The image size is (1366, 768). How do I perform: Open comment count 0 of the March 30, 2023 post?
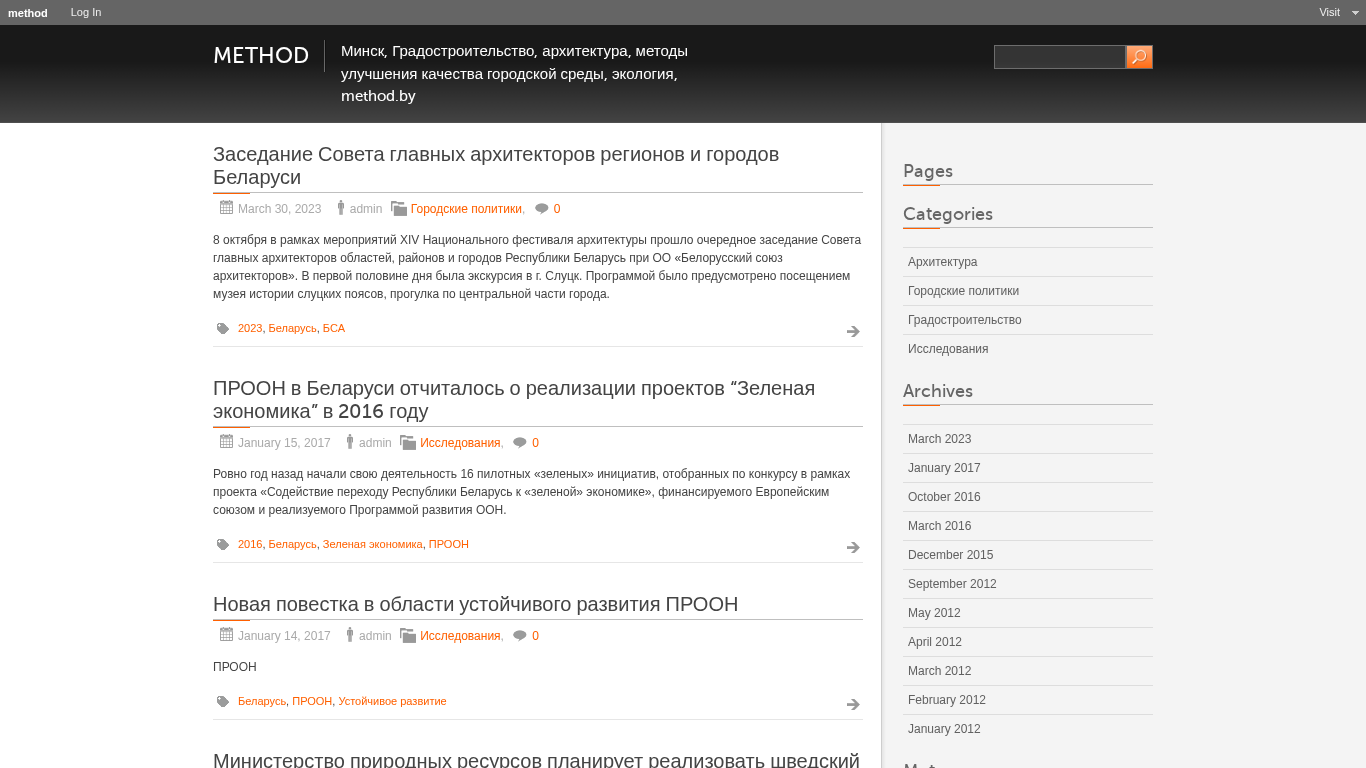[x=557, y=209]
